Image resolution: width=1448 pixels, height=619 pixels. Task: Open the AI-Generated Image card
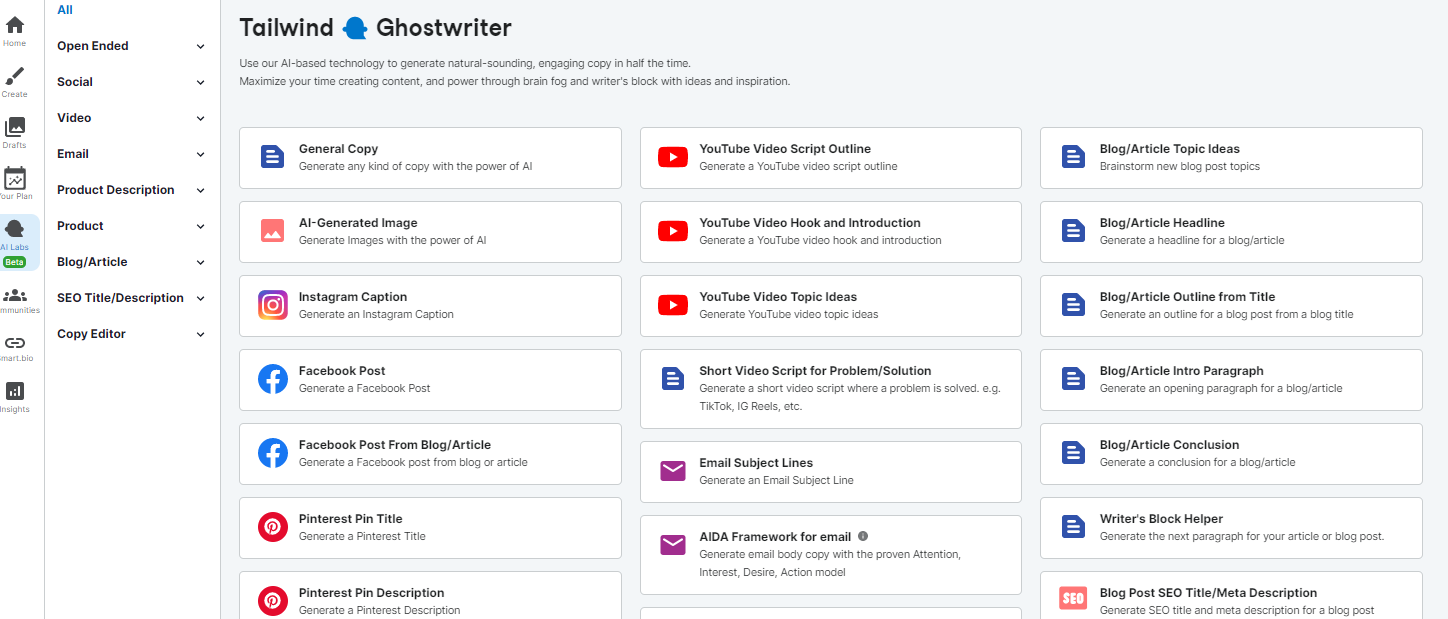tap(430, 231)
